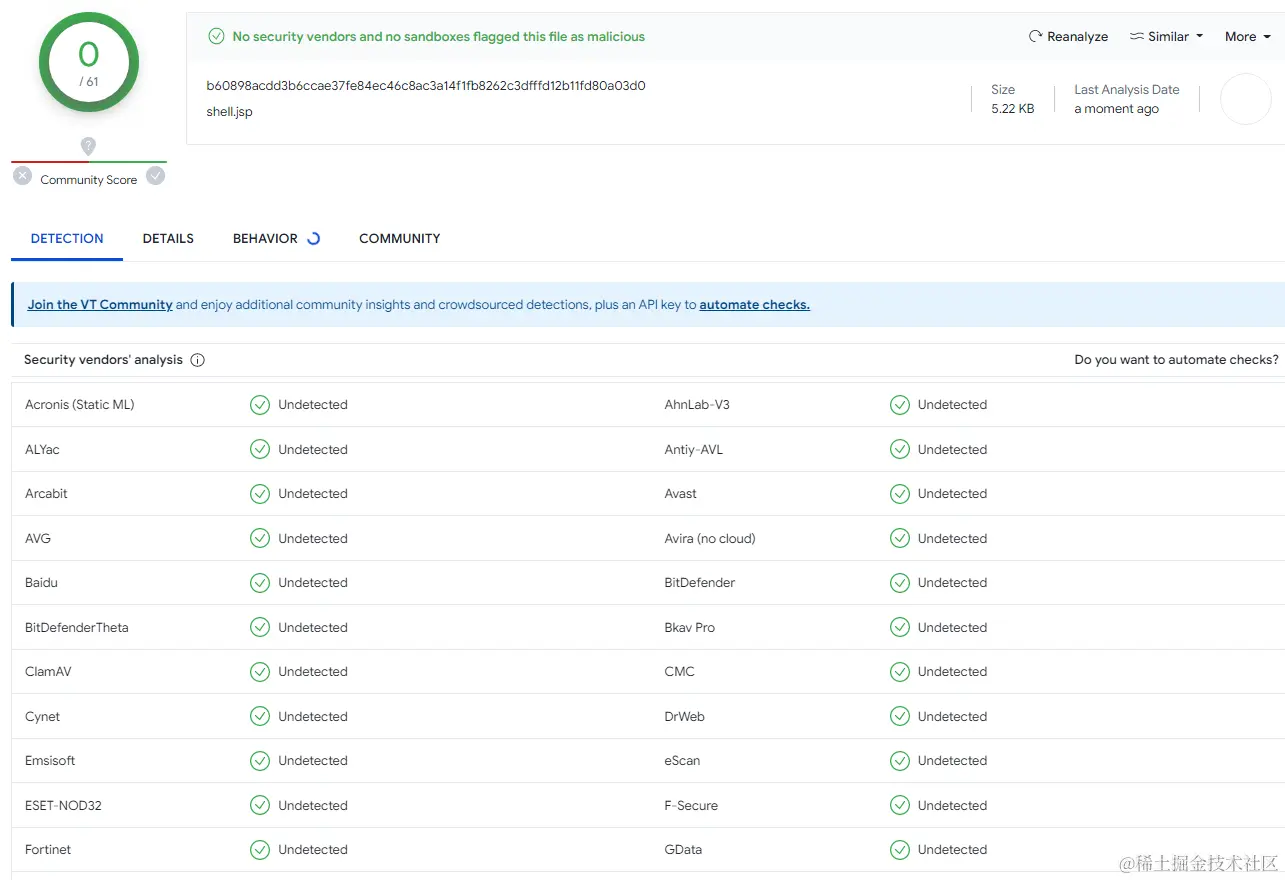1285x880 pixels.
Task: Click the Last Analysis Date label
Action: coord(1127,90)
